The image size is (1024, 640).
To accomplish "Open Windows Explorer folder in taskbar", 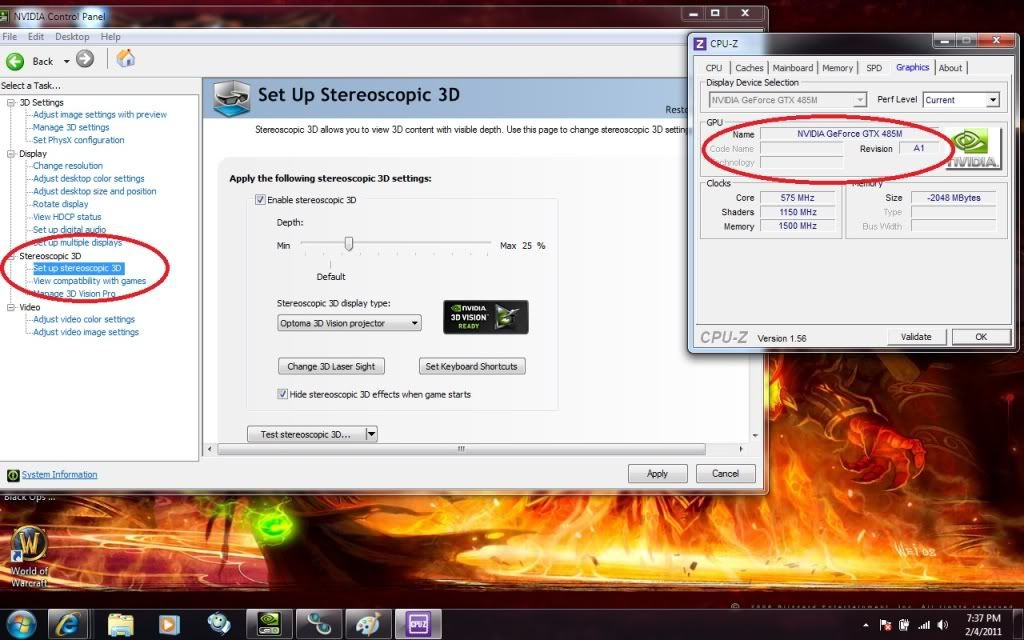I will 120,624.
